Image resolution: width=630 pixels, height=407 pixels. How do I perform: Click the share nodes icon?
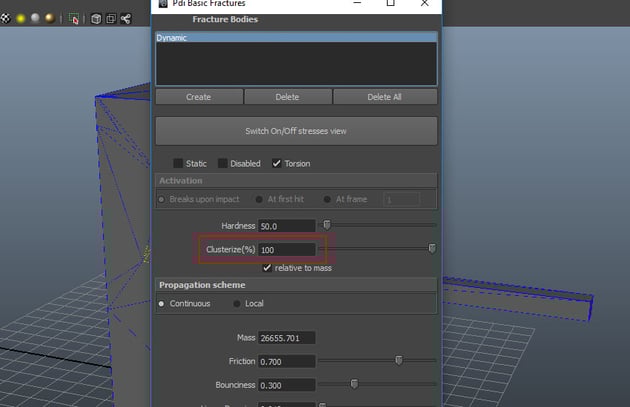point(125,18)
